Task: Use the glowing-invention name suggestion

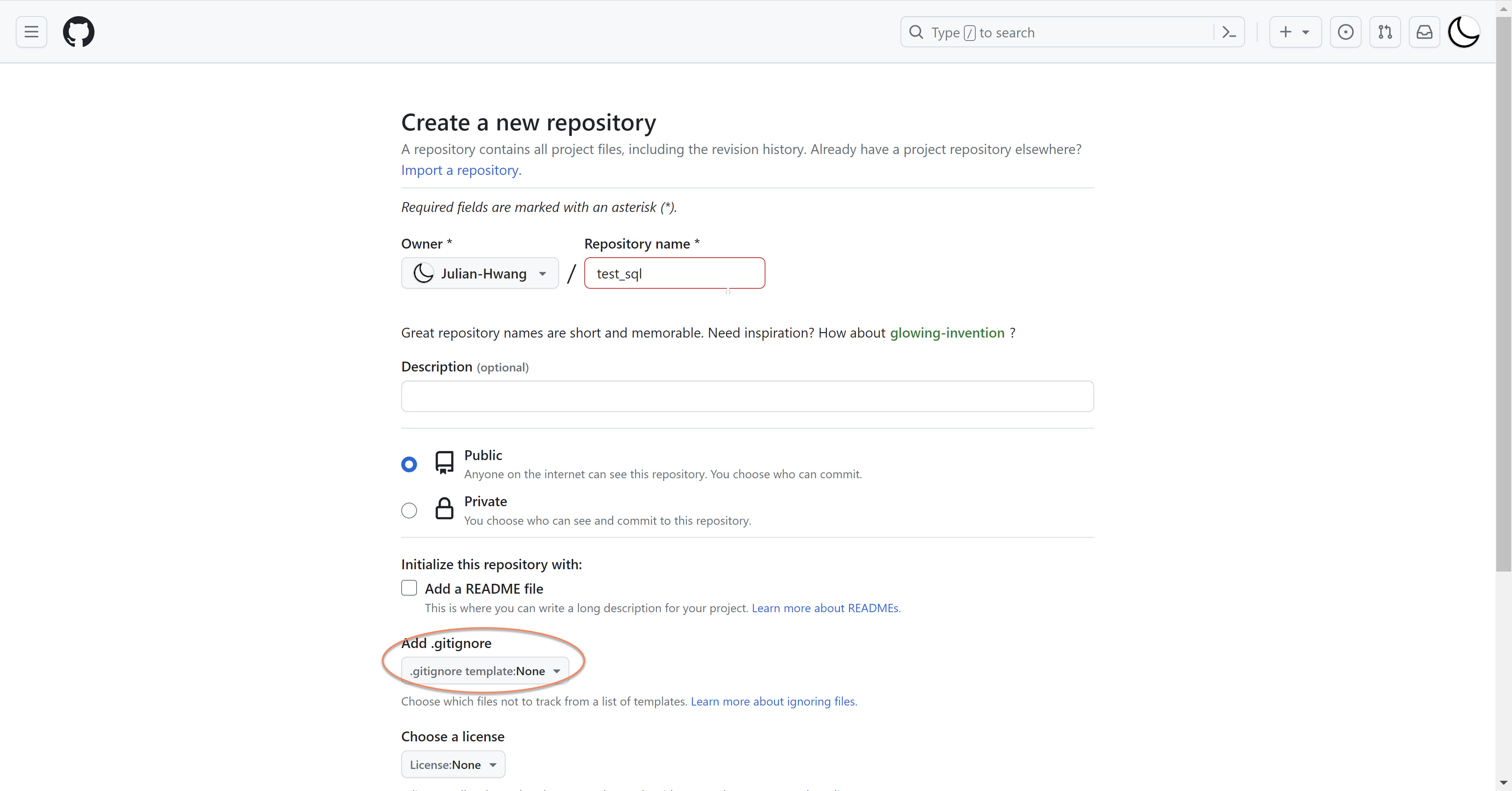Action: (947, 333)
